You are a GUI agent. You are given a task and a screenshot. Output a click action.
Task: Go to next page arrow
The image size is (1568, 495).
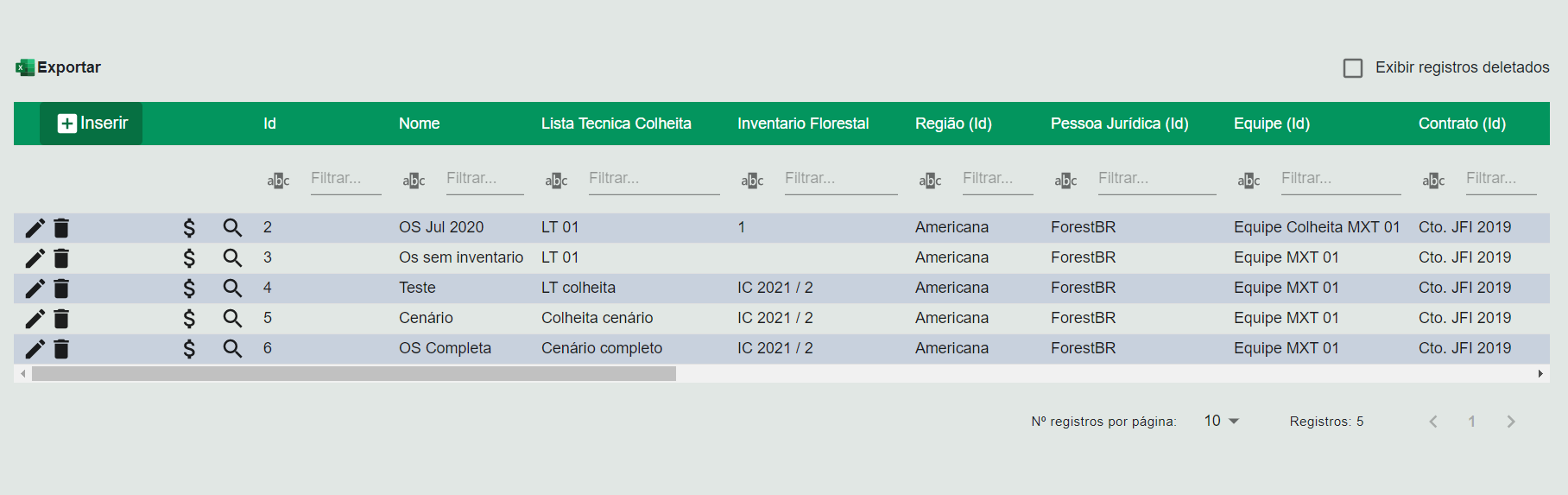[1510, 422]
